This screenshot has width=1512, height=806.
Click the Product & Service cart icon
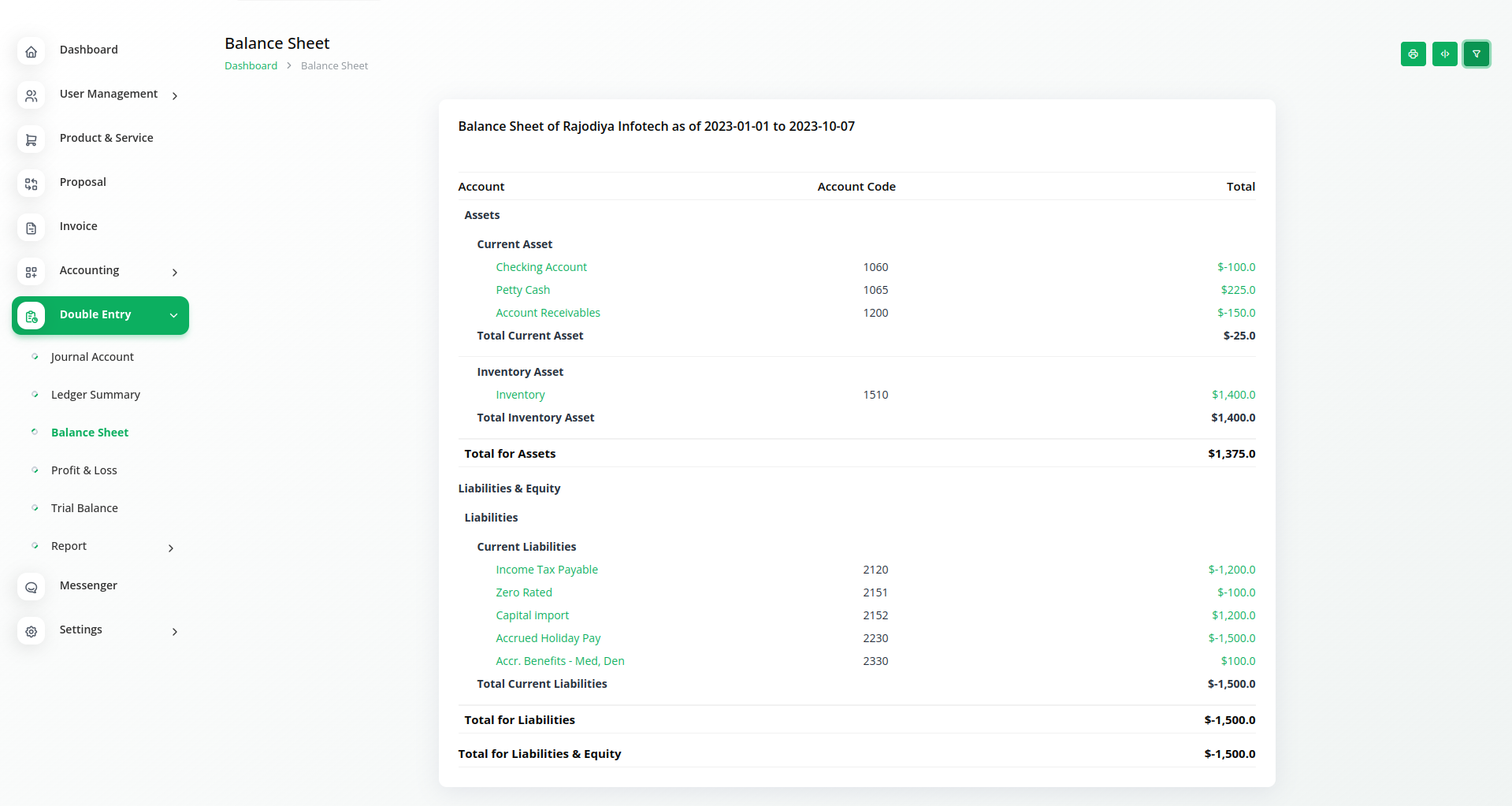pyautogui.click(x=32, y=140)
